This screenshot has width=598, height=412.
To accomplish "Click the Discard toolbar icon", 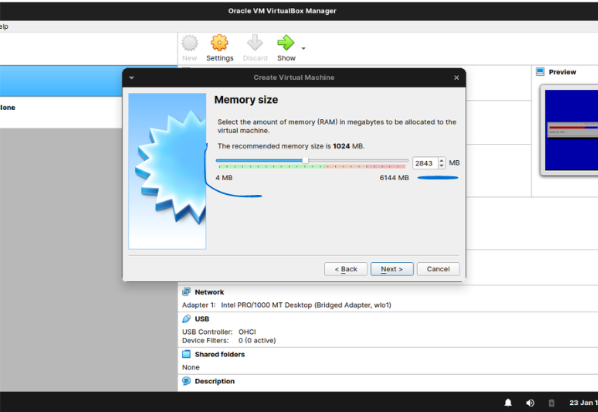I will [255, 43].
